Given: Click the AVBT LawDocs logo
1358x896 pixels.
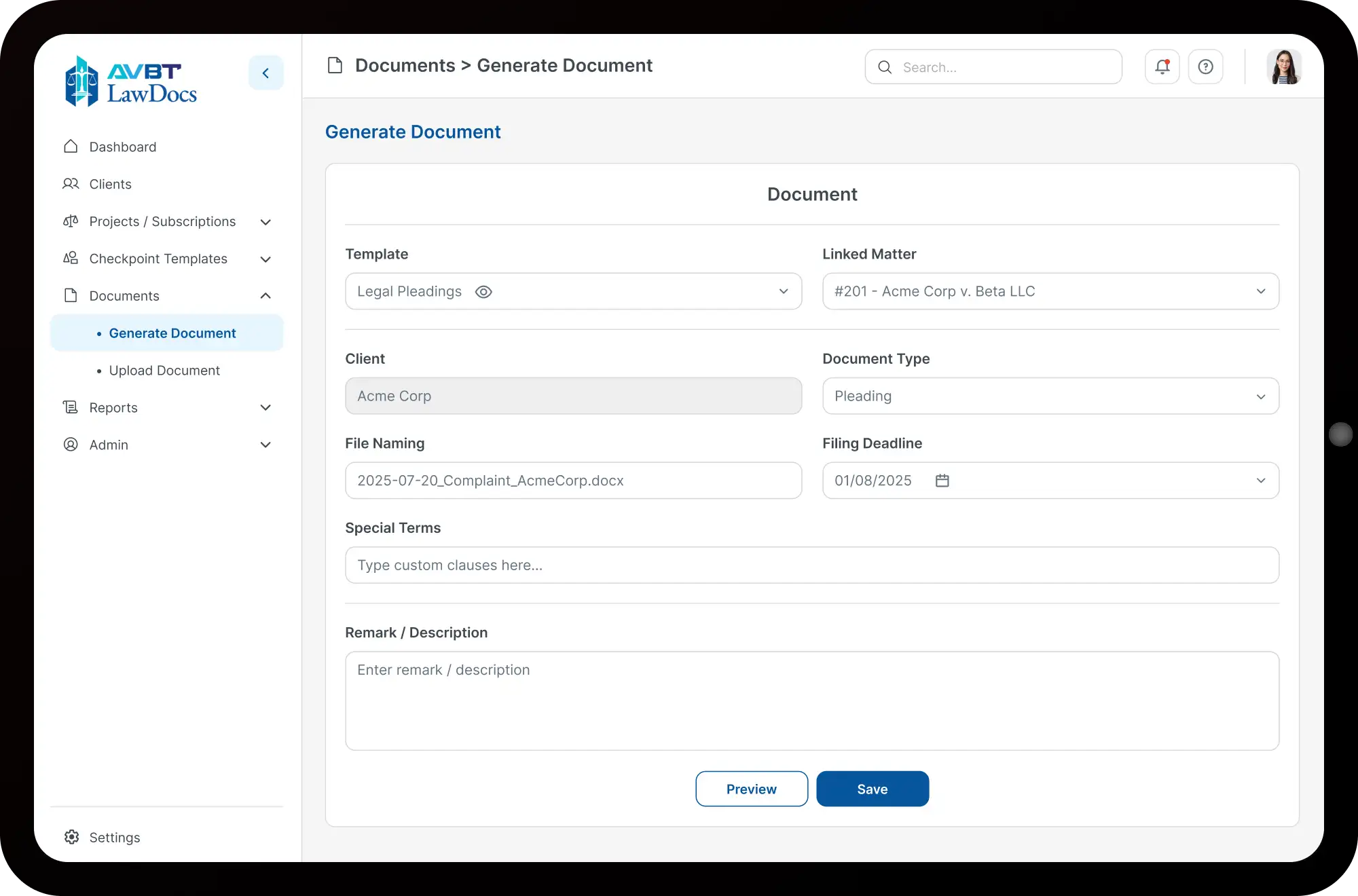Looking at the screenshot, I should [130, 81].
